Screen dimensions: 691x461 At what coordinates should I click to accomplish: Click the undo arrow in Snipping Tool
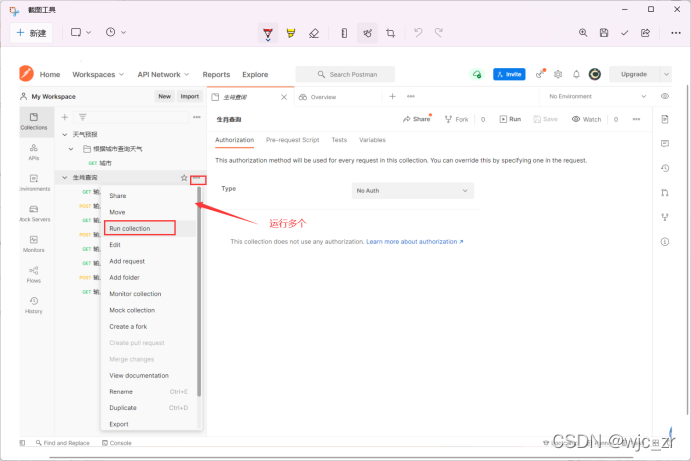pos(418,32)
